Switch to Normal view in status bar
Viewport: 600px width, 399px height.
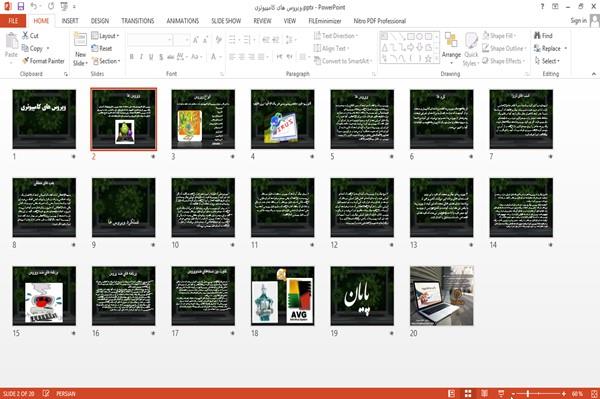coord(452,394)
